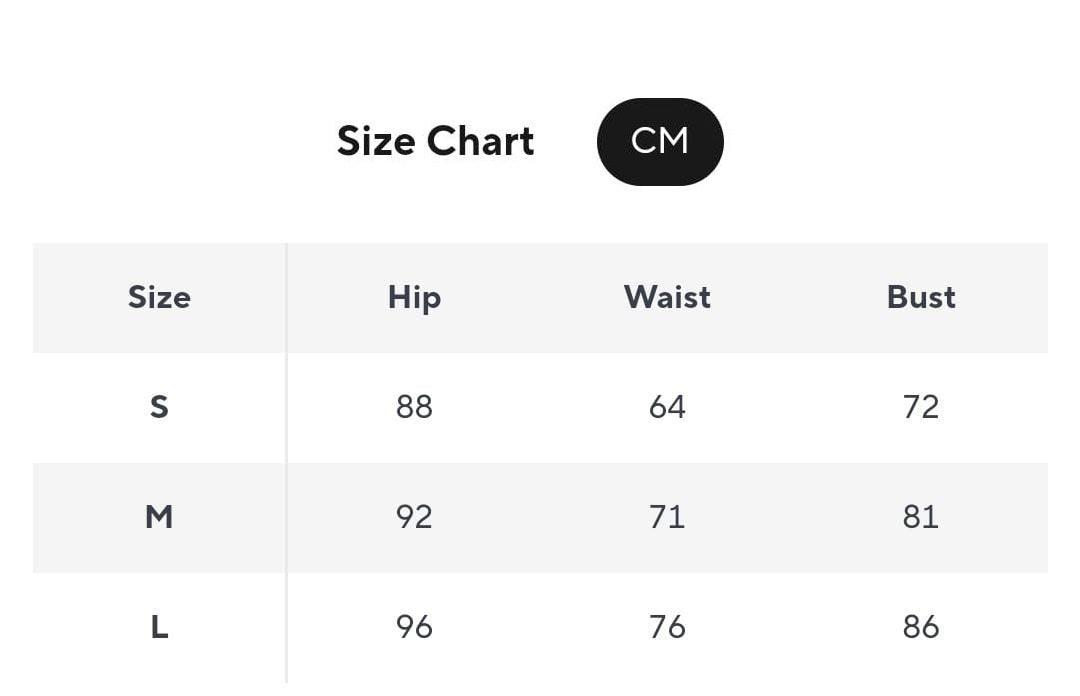The height and width of the screenshot is (696, 1080).
Task: Select the Bust column header
Action: point(921,297)
